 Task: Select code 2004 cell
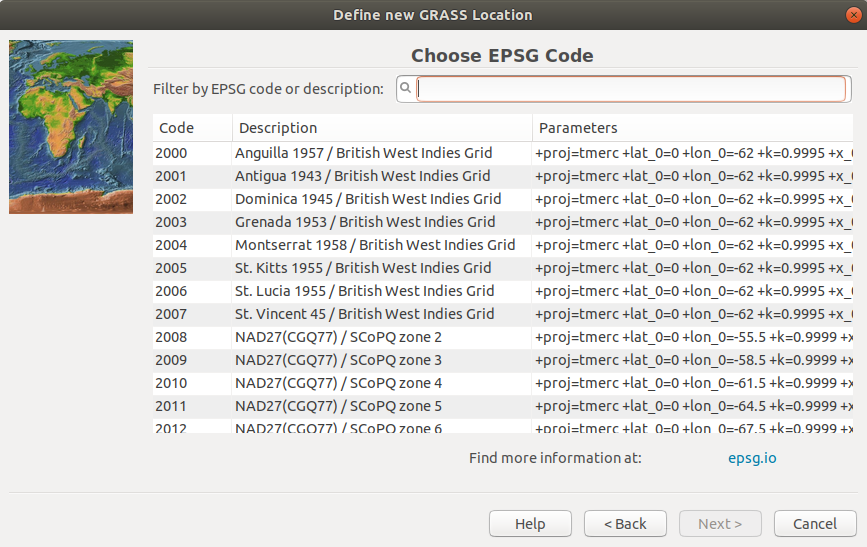[x=192, y=245]
